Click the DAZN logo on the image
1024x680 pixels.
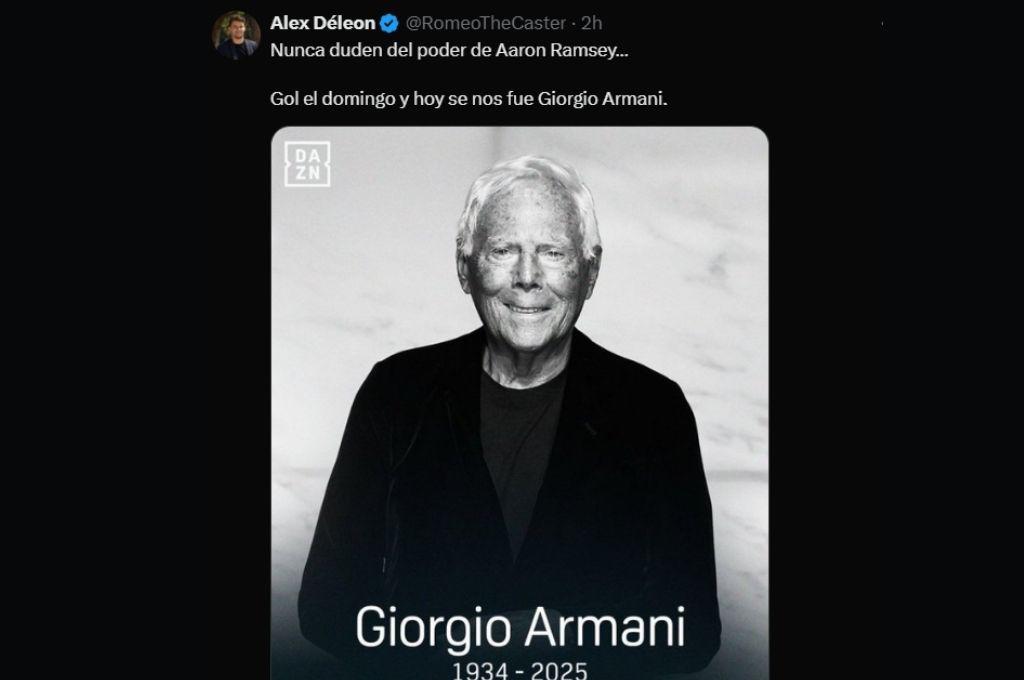click(x=307, y=164)
